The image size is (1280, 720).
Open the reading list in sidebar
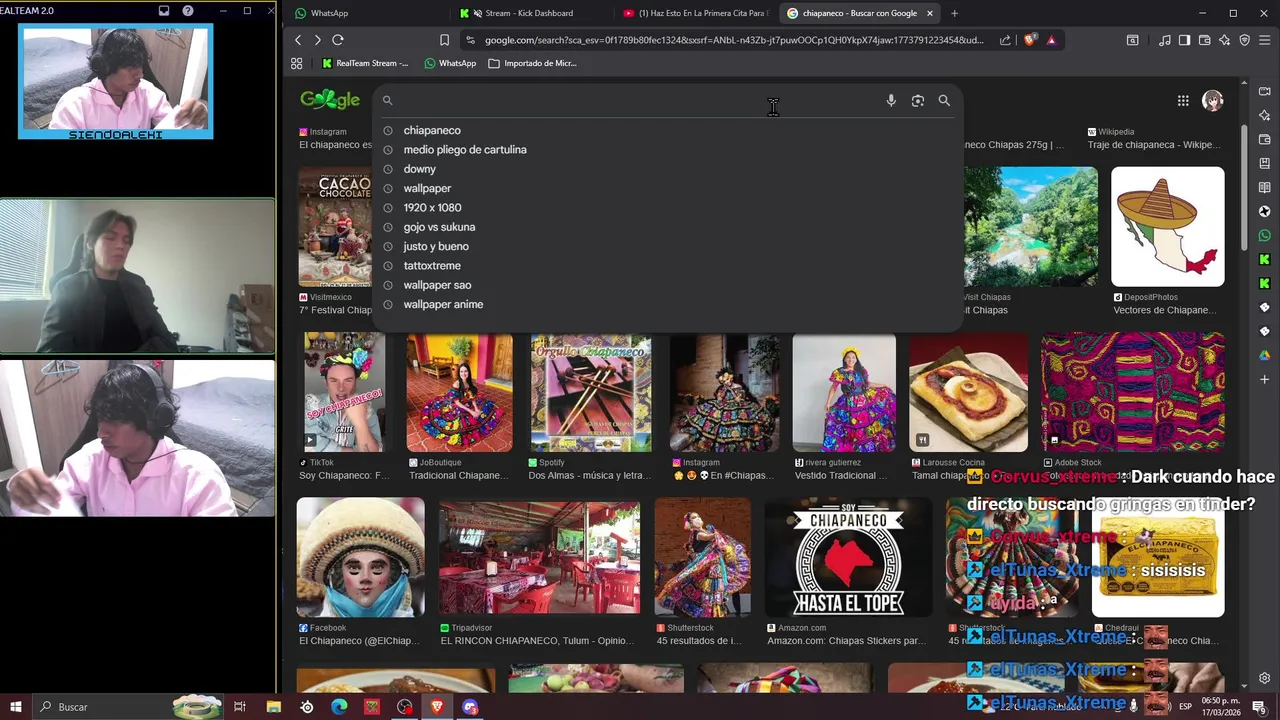tap(1265, 187)
